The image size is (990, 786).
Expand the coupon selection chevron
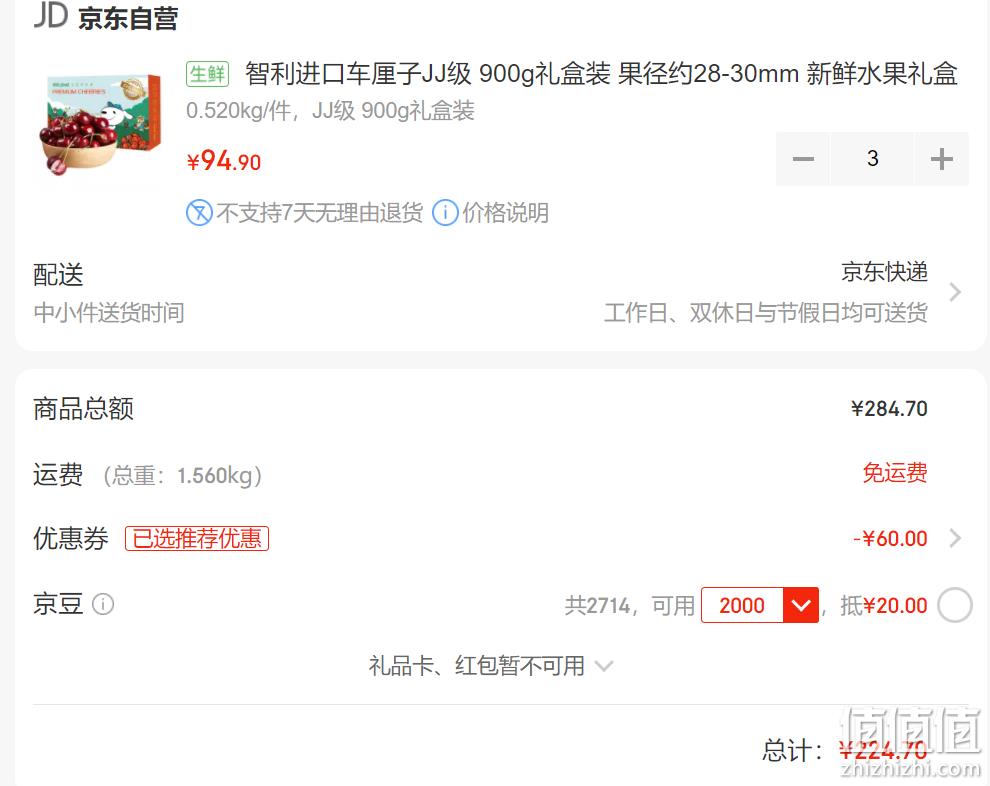click(x=955, y=538)
